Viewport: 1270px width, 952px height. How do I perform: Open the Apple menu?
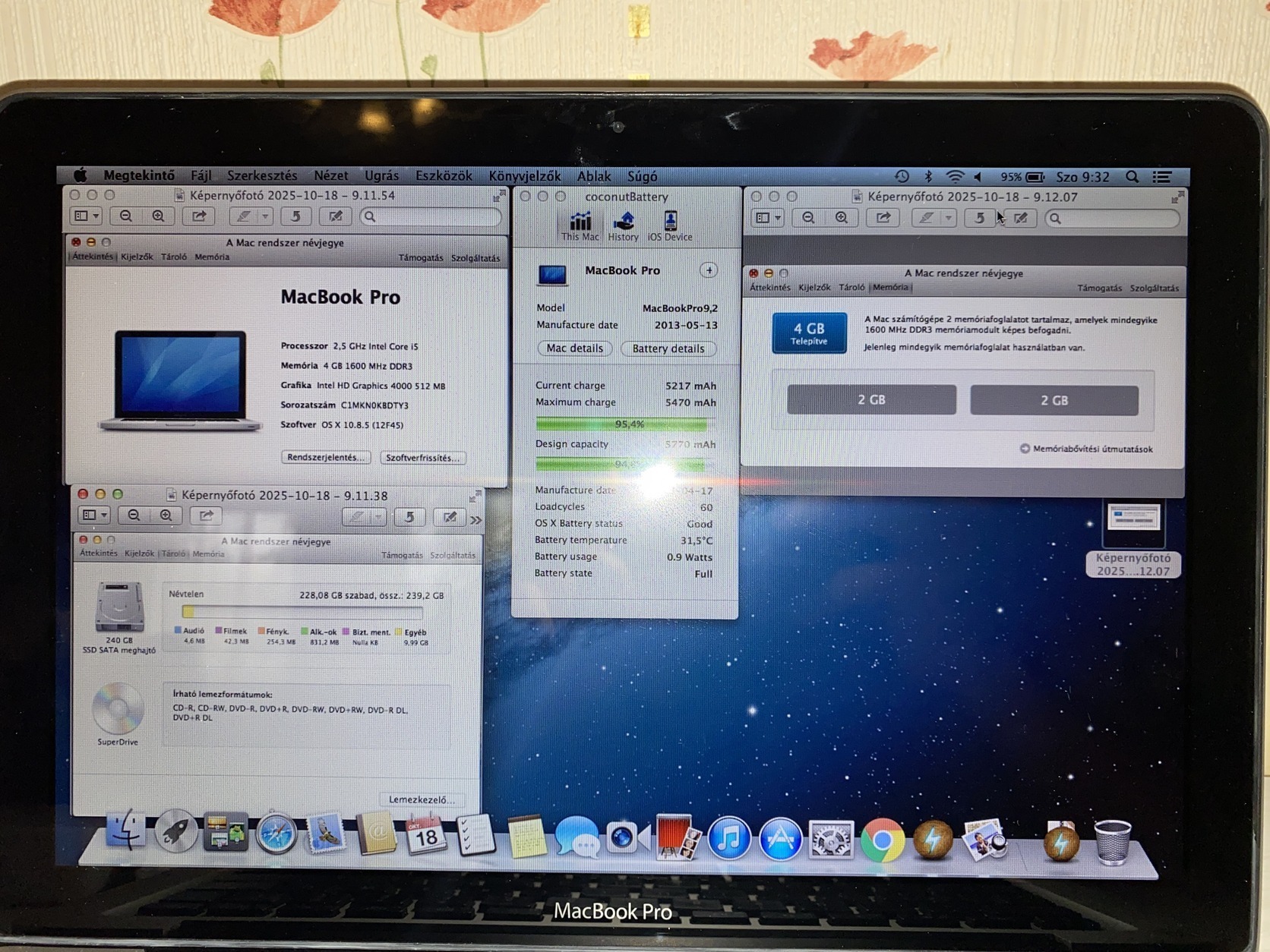80,175
